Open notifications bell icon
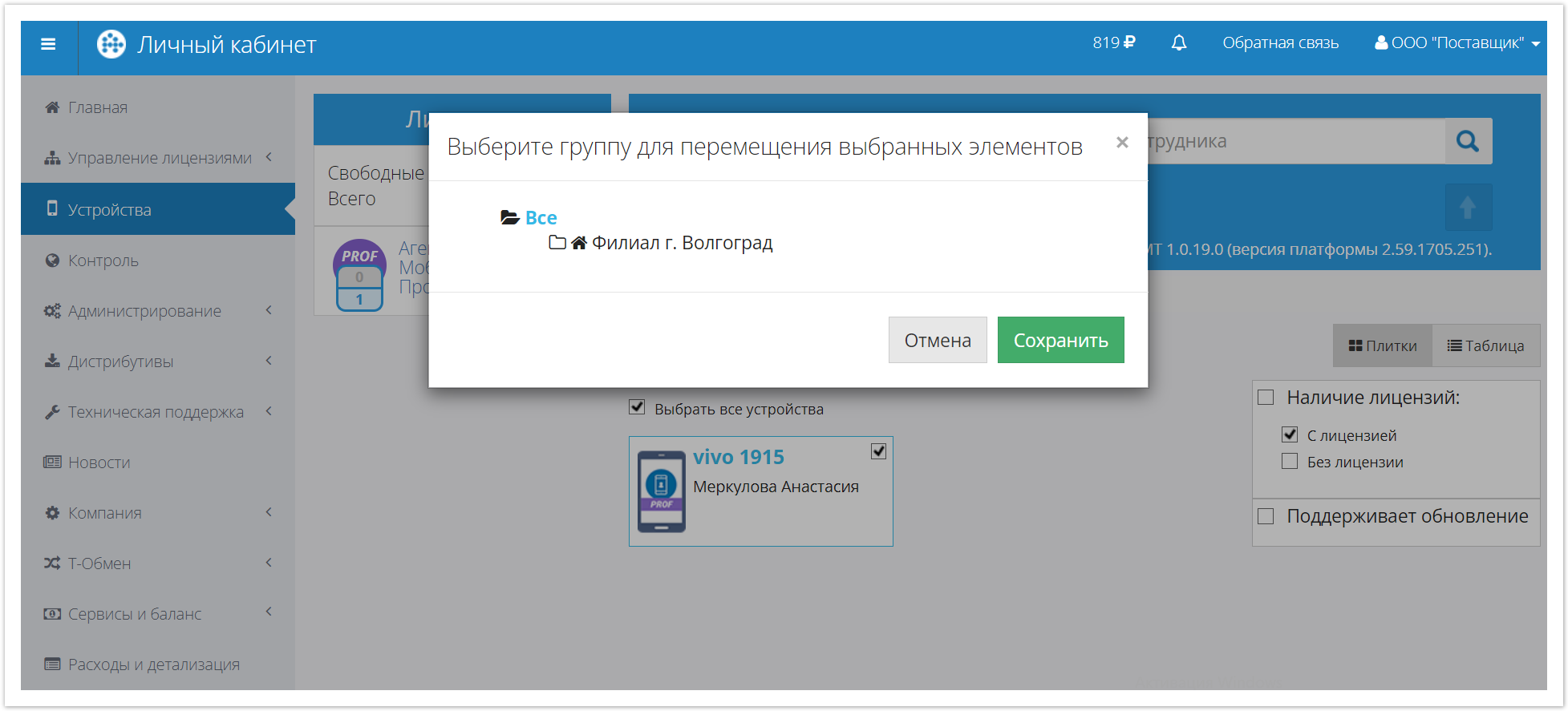The image size is (1568, 711). click(x=1178, y=43)
